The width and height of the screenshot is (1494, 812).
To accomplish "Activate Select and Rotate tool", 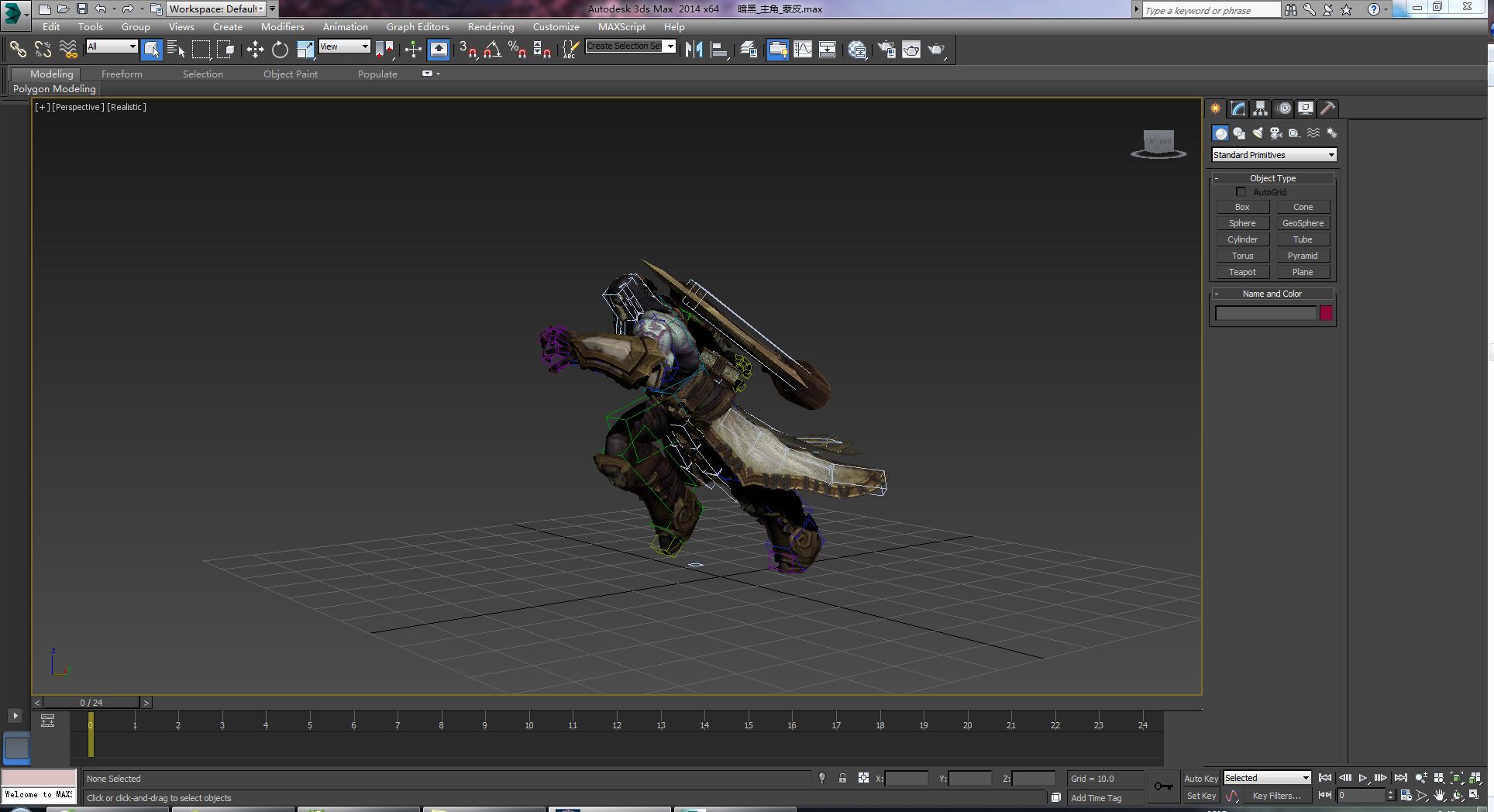I will (x=280, y=50).
